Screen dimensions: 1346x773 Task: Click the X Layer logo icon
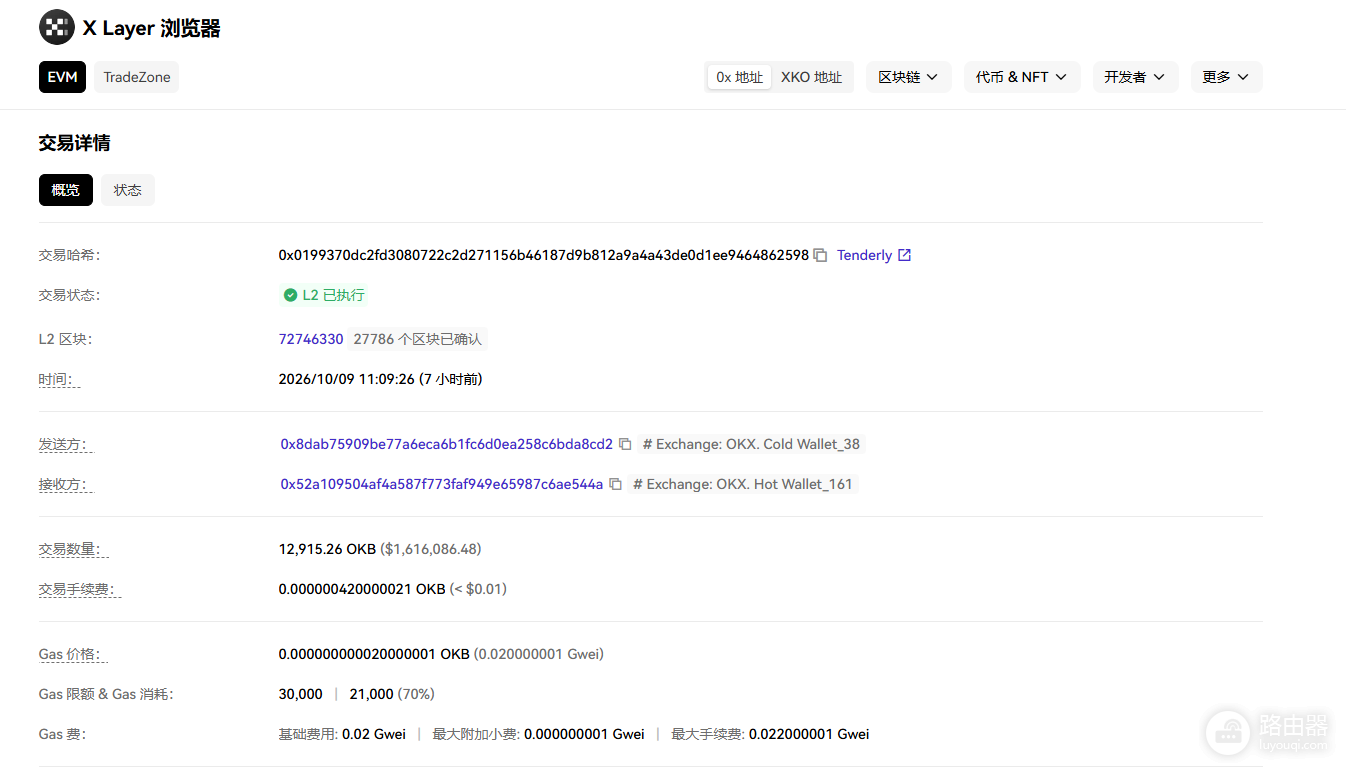(x=56, y=28)
